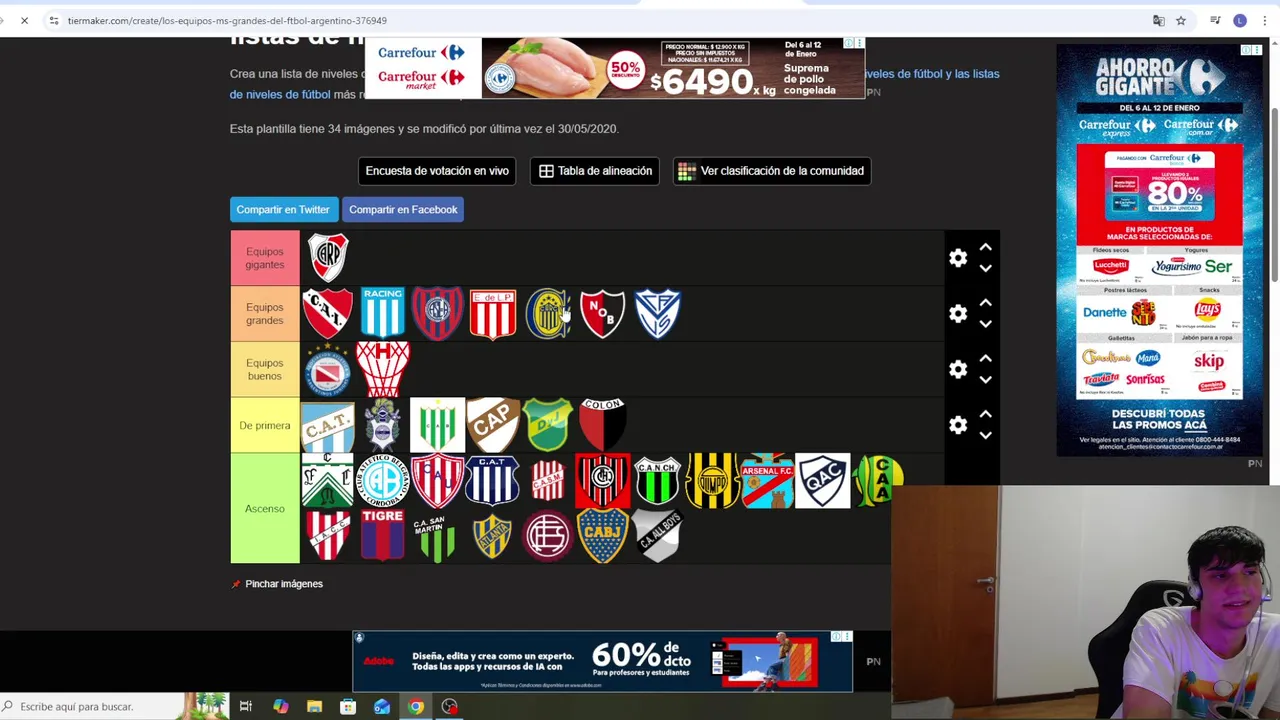Select the Racing crest
Screen dimensions: 1280x720
click(x=382, y=313)
